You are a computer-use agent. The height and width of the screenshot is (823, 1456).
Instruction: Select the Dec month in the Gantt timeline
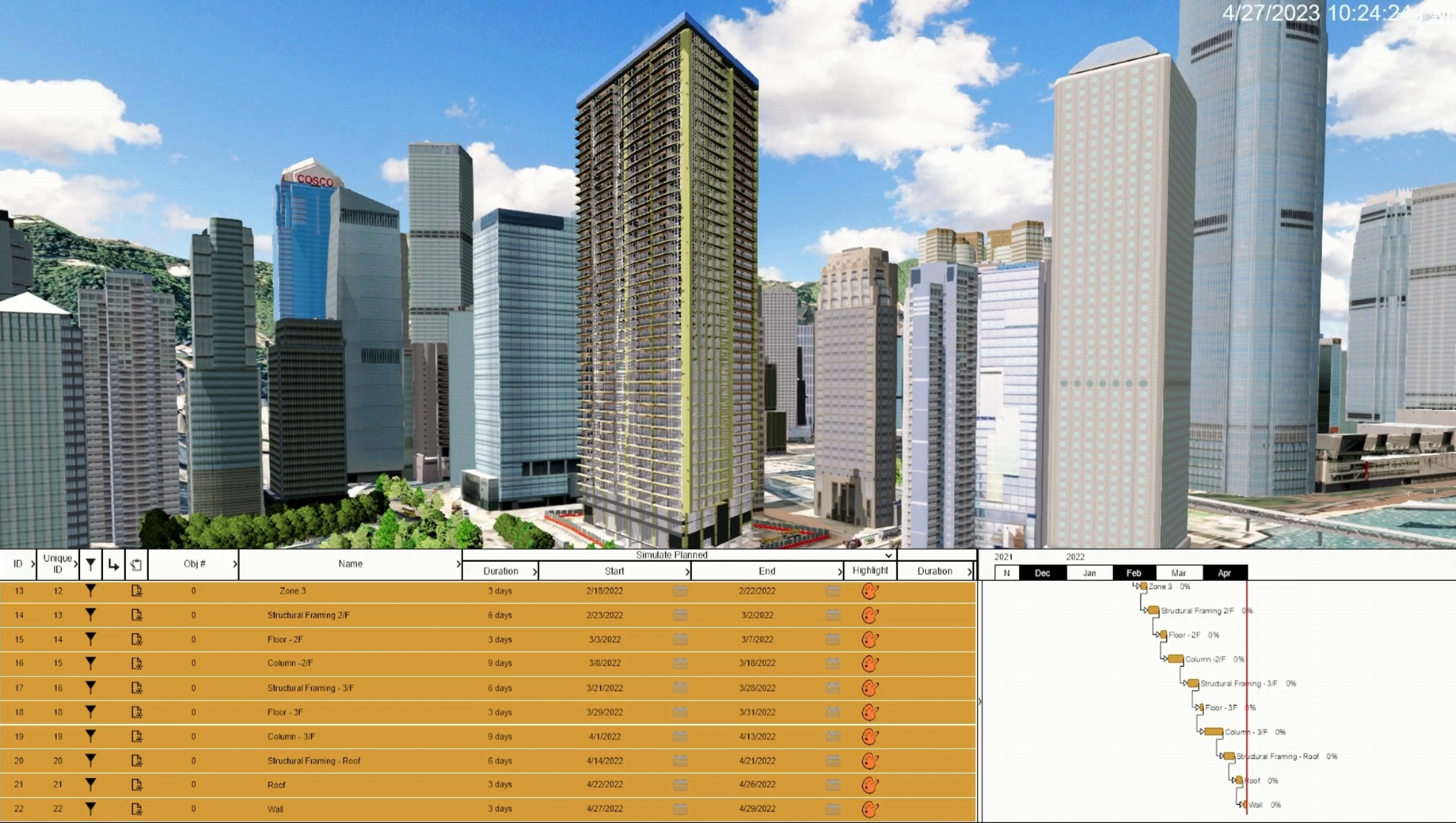(1042, 573)
